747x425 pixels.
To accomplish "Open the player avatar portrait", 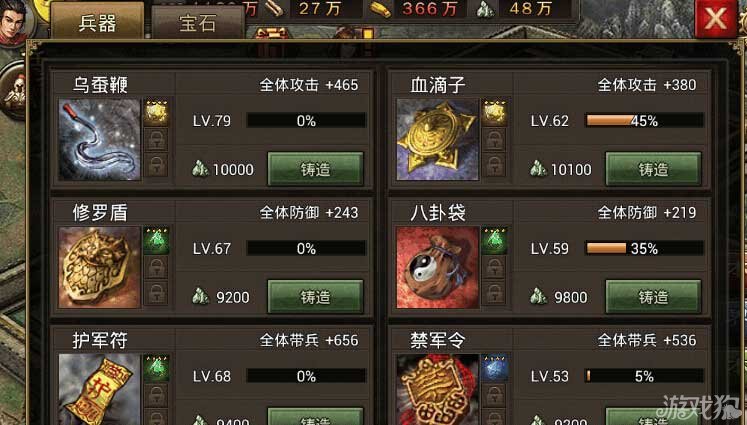I will pyautogui.click(x=15, y=22).
